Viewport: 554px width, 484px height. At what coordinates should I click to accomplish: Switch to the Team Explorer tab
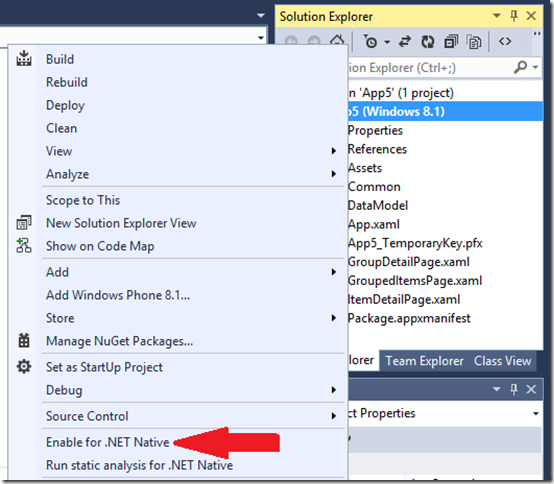[424, 361]
